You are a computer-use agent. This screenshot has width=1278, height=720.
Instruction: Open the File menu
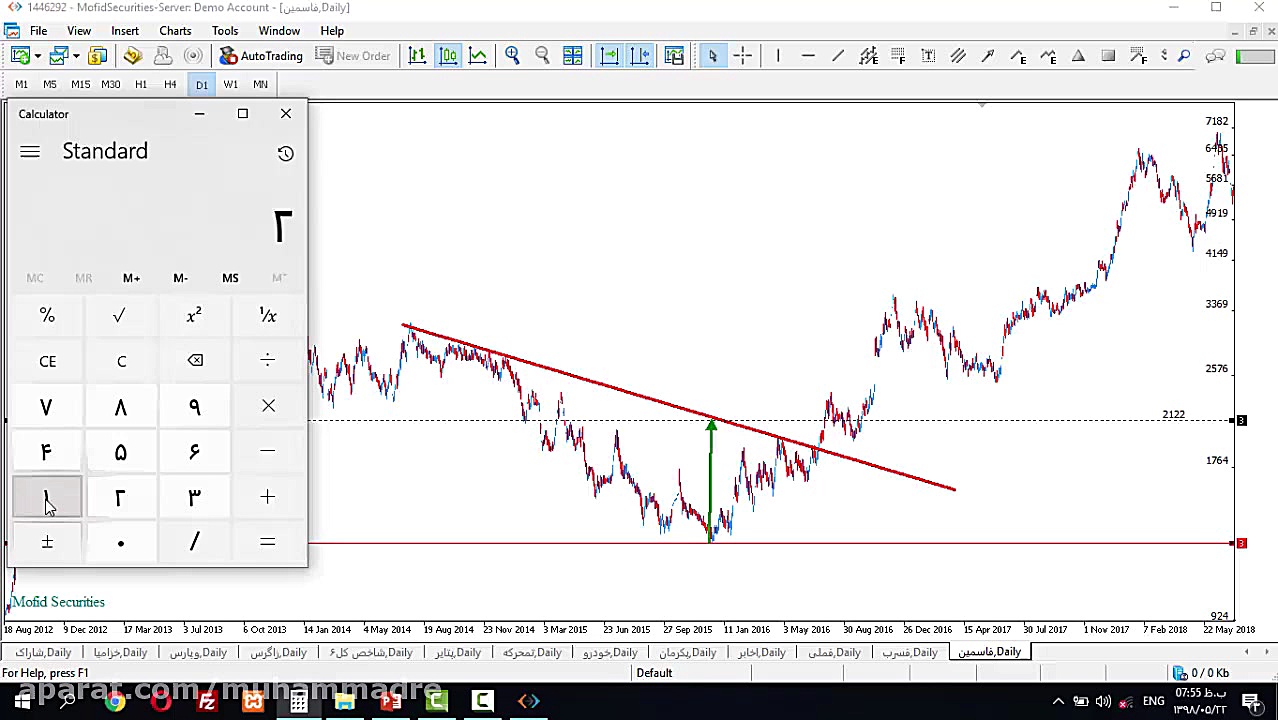point(38,31)
